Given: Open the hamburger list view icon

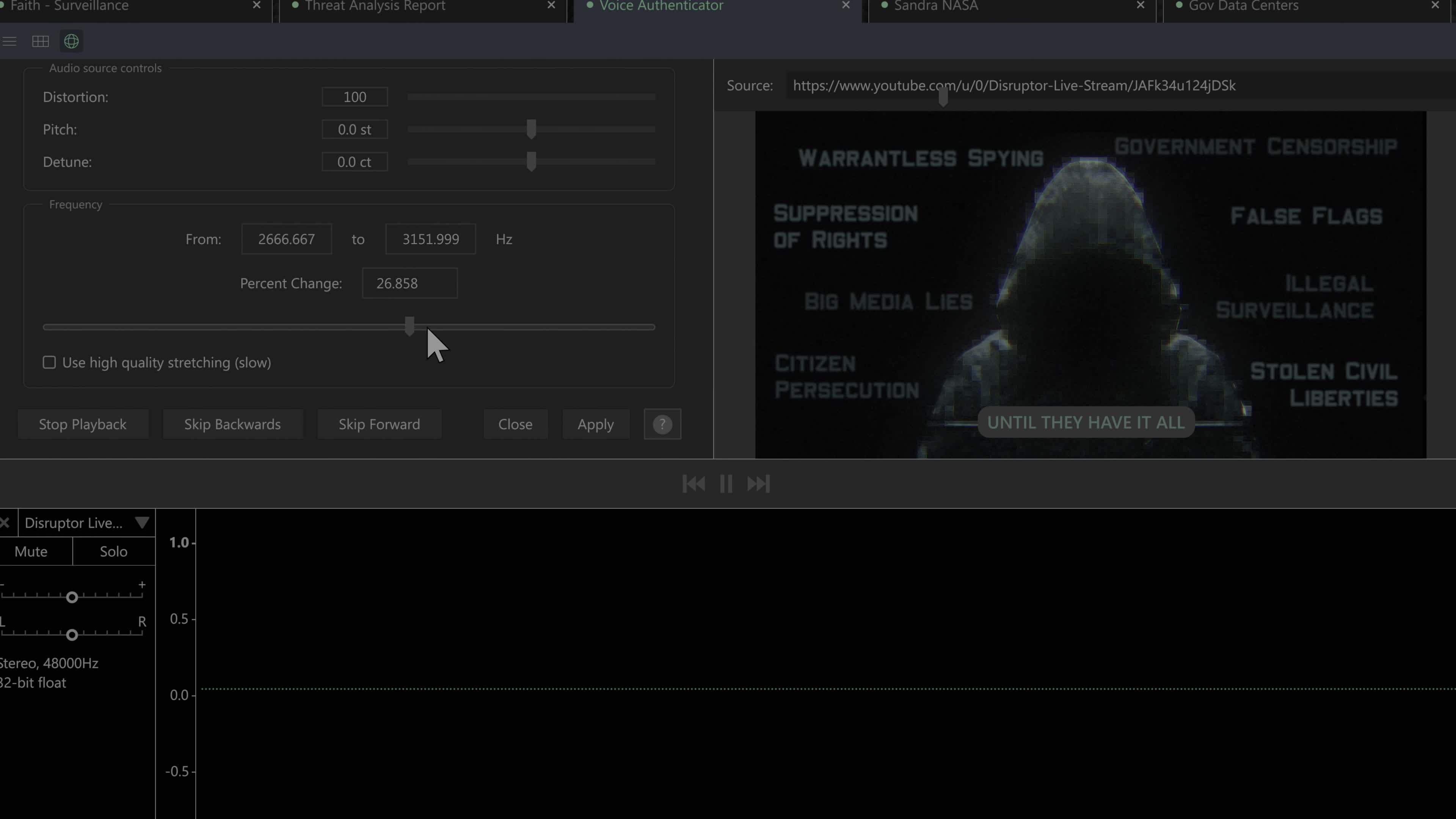Looking at the screenshot, I should (9, 41).
